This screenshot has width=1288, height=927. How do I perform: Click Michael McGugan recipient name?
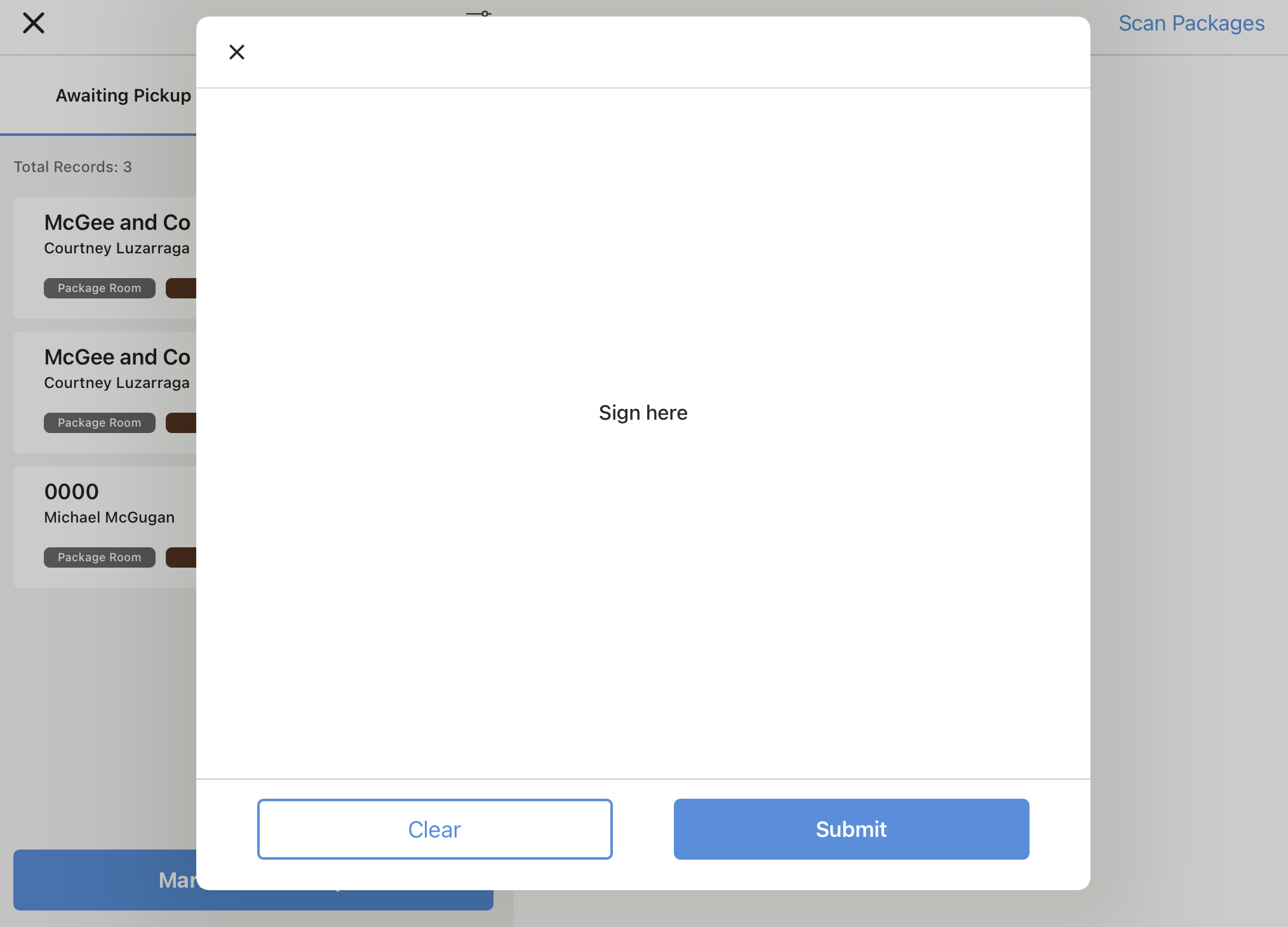[109, 517]
